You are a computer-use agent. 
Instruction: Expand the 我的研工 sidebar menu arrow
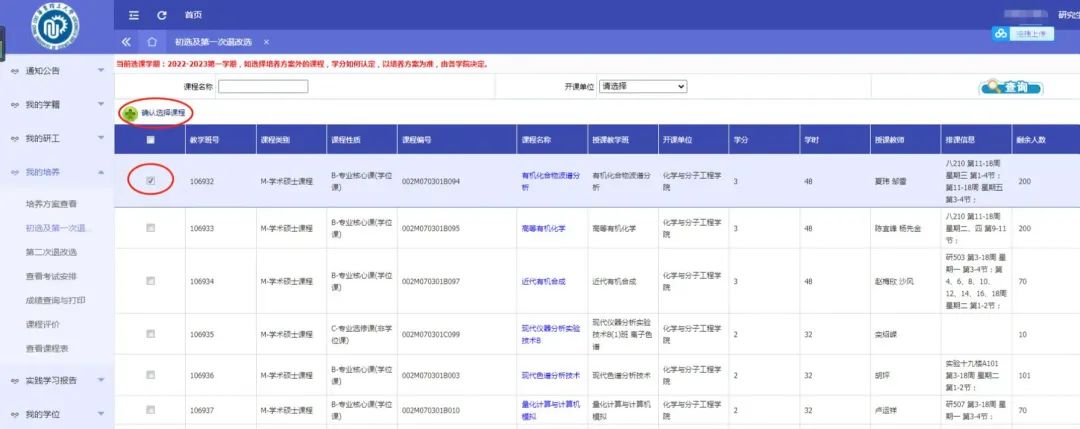pyautogui.click(x=101, y=138)
